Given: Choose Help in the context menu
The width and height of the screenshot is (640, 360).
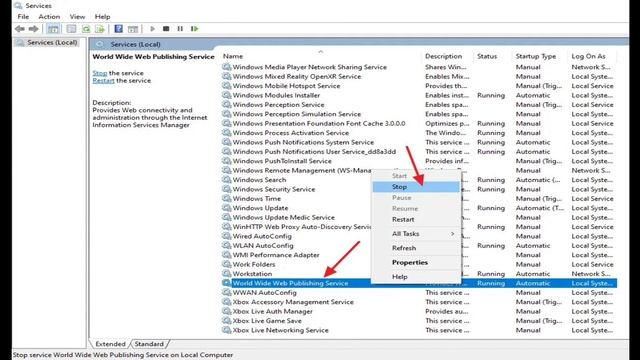Looking at the screenshot, I should [416, 276].
